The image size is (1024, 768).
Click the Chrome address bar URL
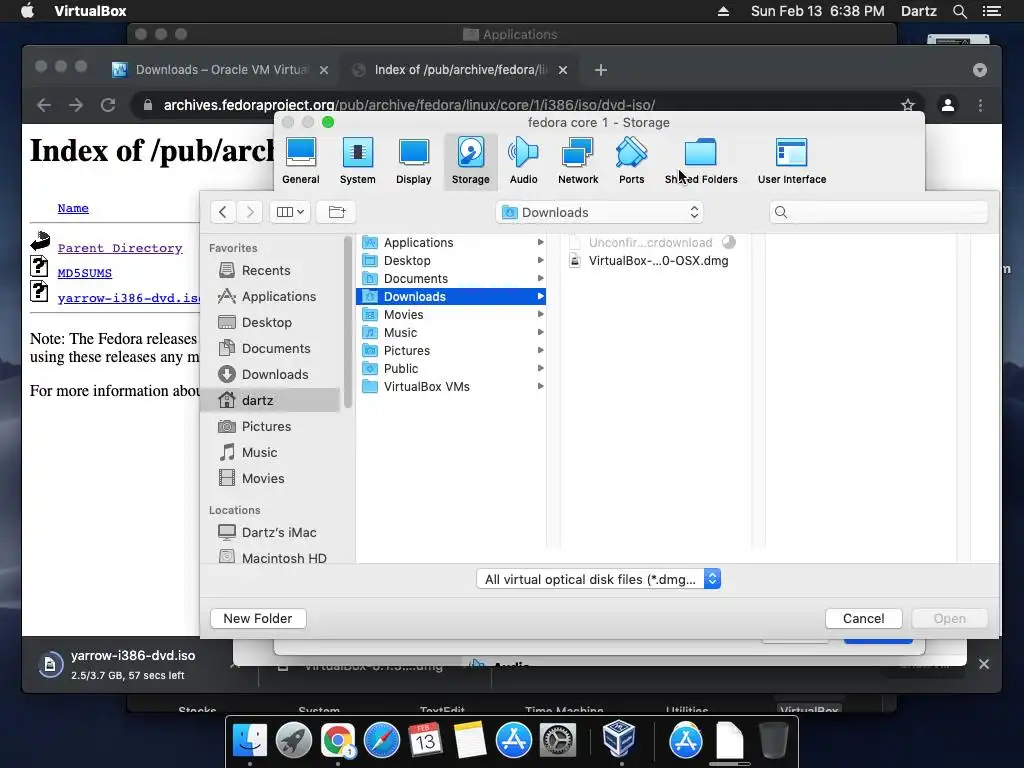[x=409, y=105]
